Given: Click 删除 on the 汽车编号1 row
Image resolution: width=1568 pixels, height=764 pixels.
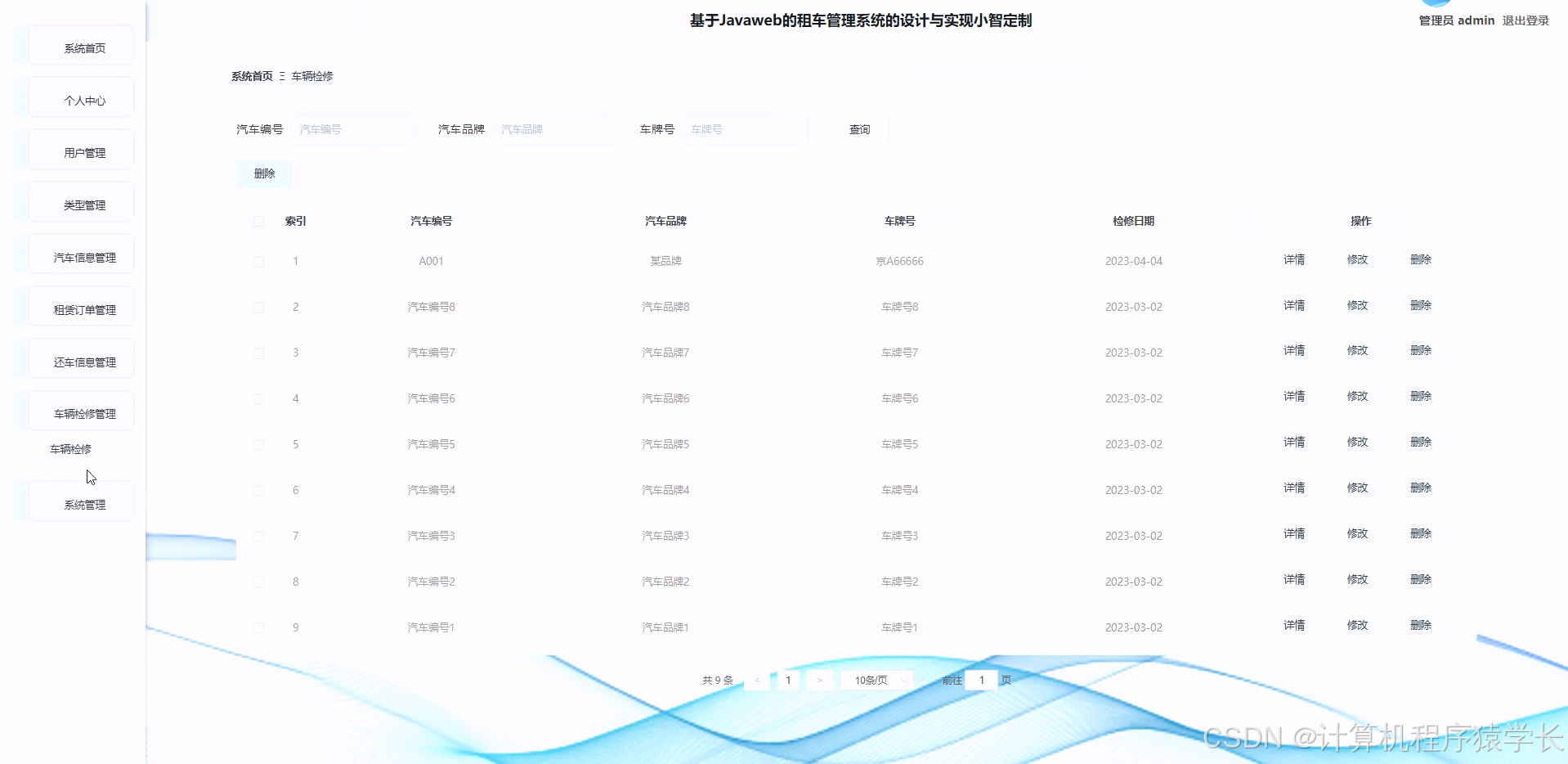Looking at the screenshot, I should [1421, 625].
